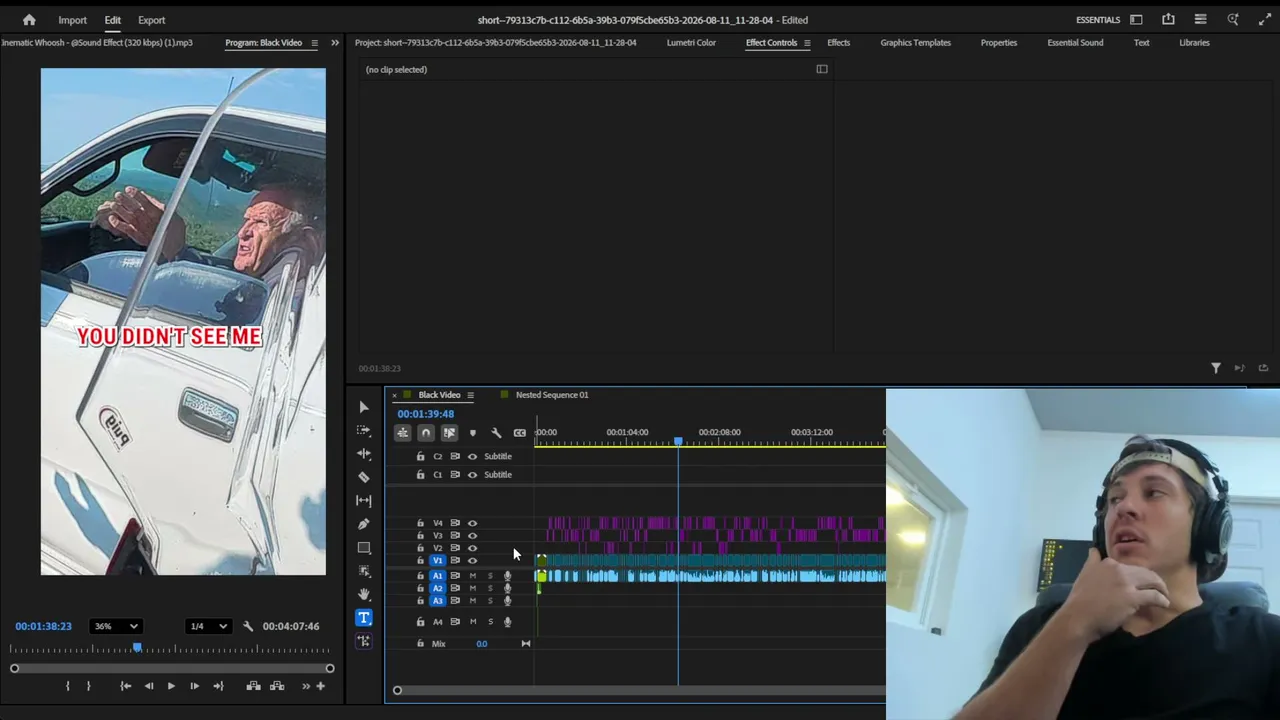Step back one frame

coord(149,686)
